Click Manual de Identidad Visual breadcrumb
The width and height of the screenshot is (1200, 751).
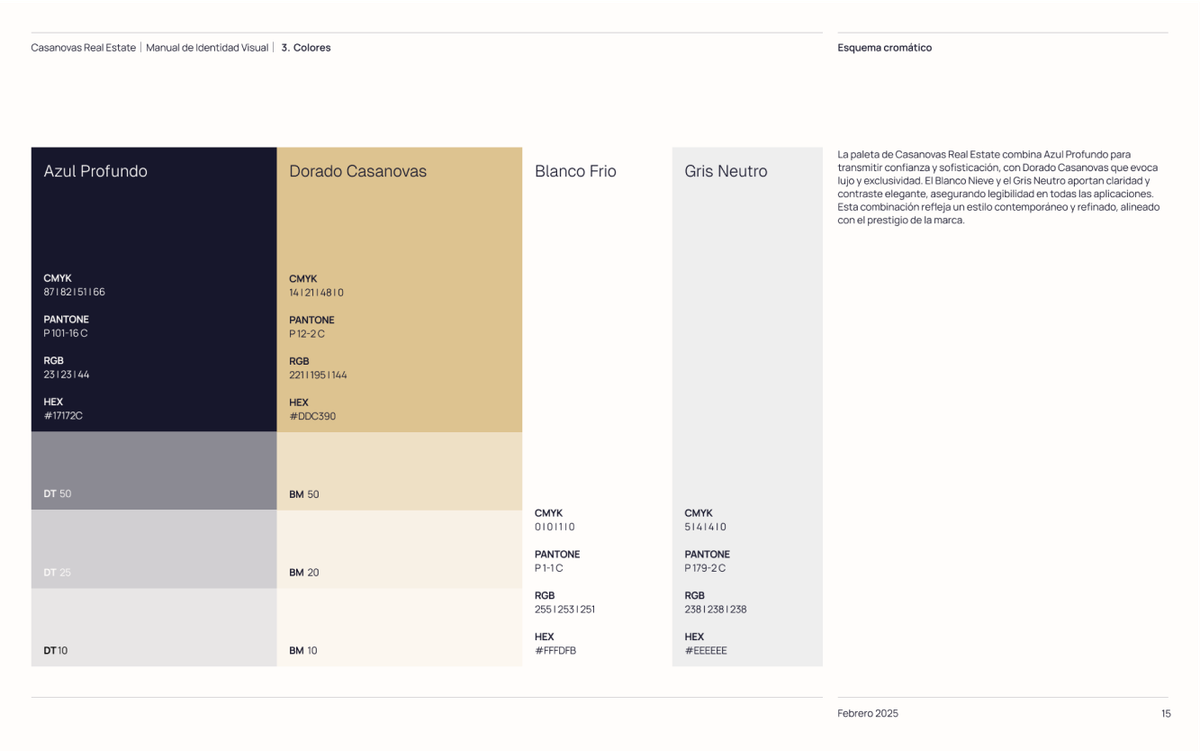207,47
